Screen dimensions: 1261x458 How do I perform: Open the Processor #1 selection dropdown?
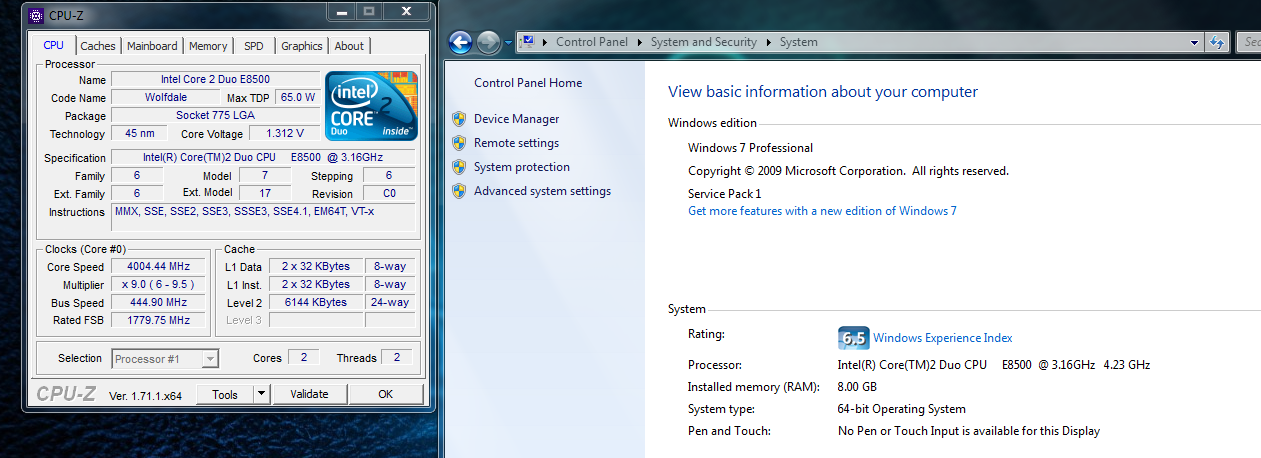210,358
